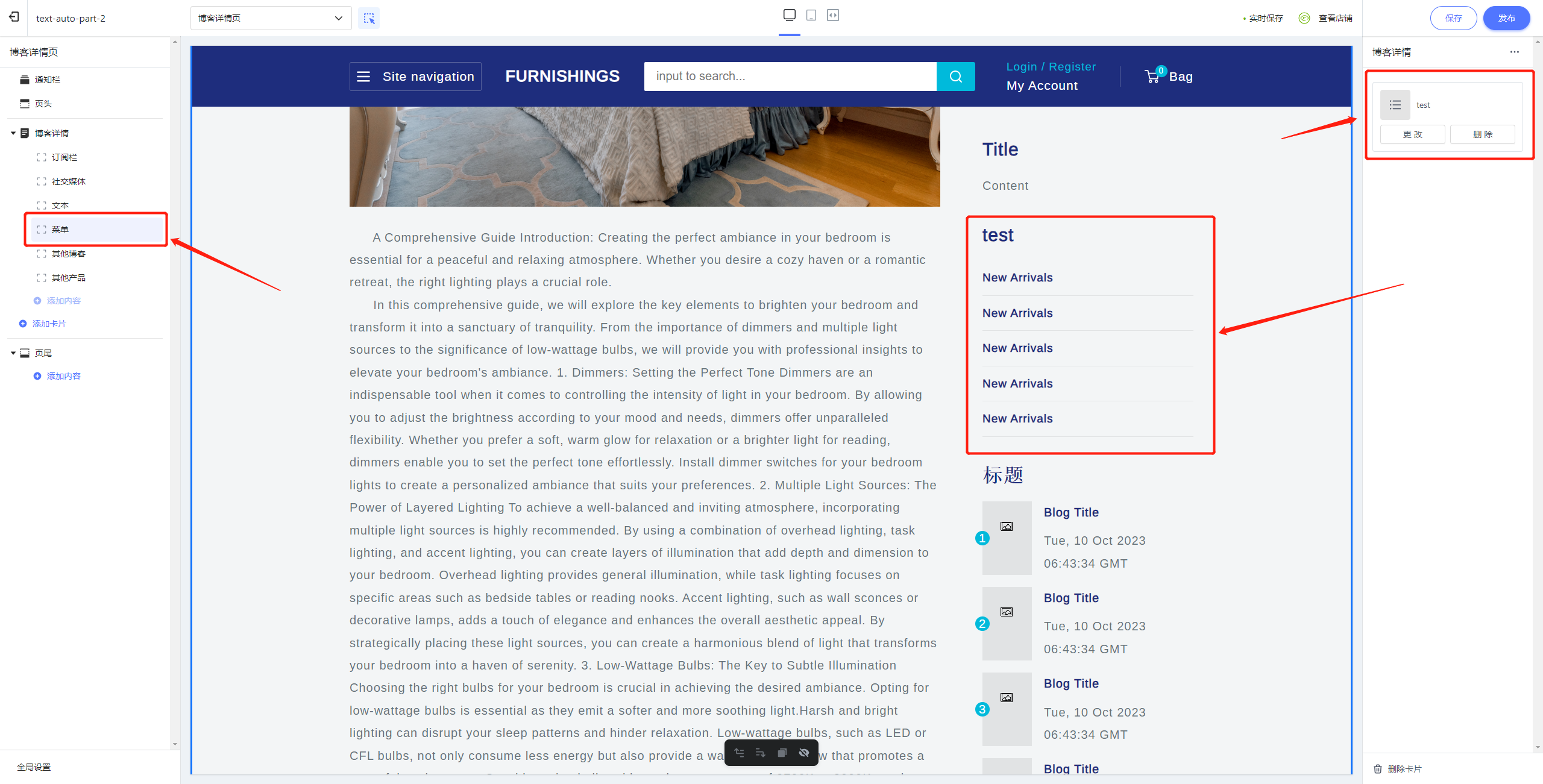Screen dimensions: 1543x784
Task: Open the Blog Title post numbered 2
Action: (1071, 598)
